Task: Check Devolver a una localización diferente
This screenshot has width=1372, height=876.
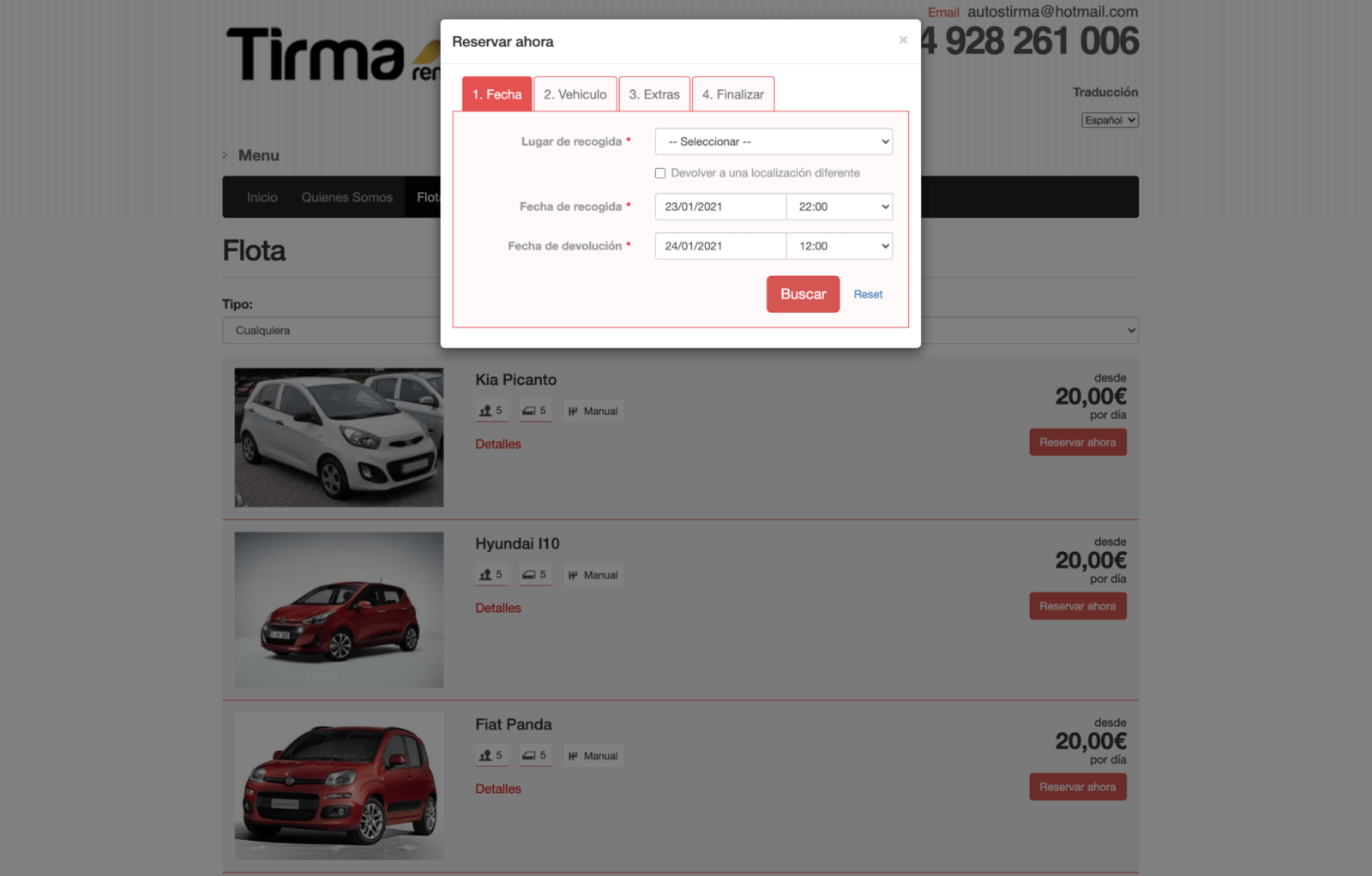Action: pos(660,173)
